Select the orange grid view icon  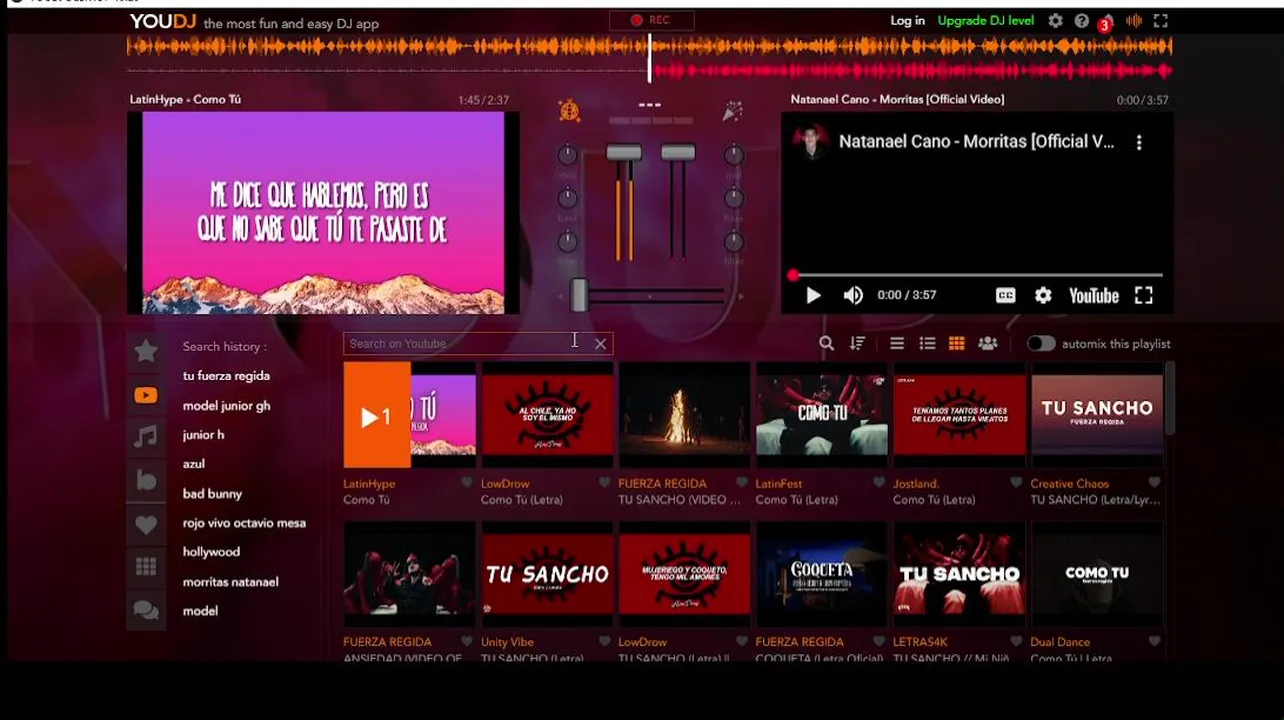[957, 344]
